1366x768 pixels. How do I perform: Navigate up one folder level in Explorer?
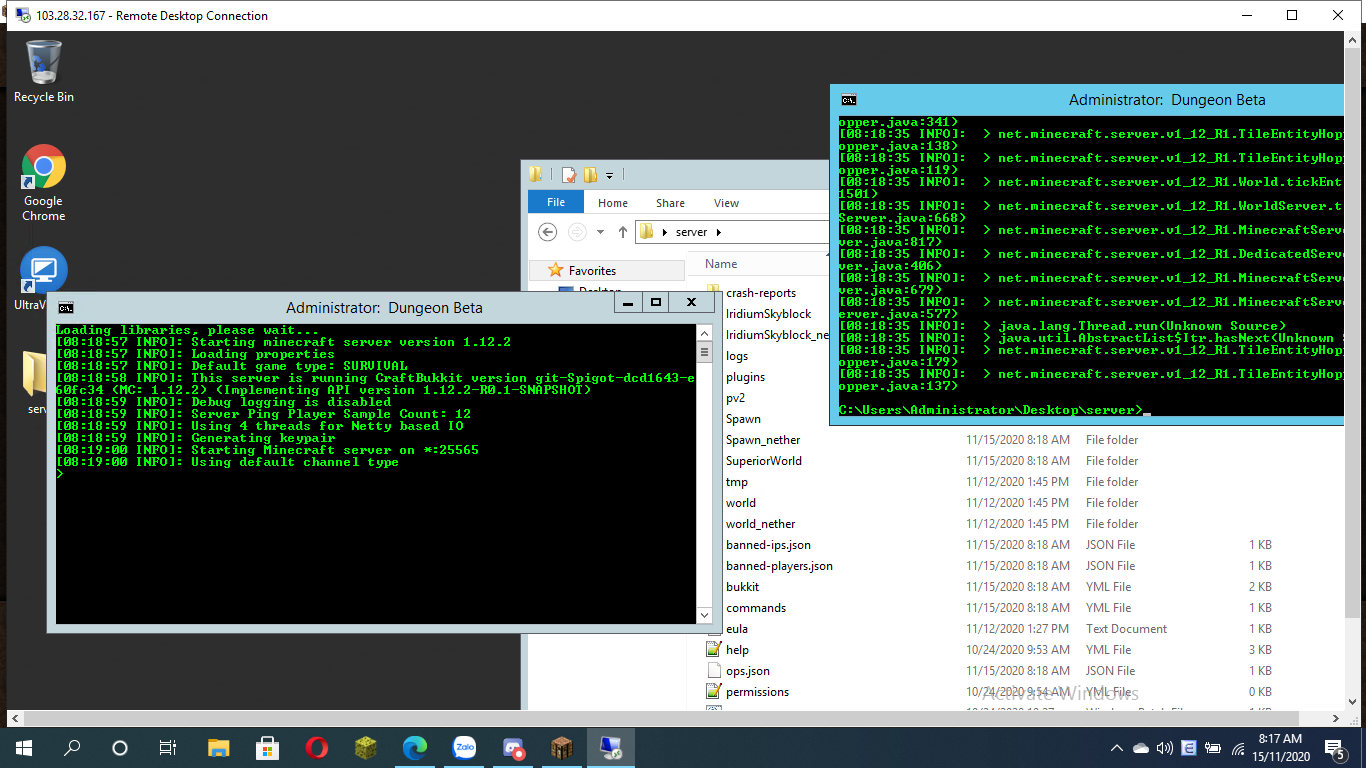pyautogui.click(x=622, y=232)
